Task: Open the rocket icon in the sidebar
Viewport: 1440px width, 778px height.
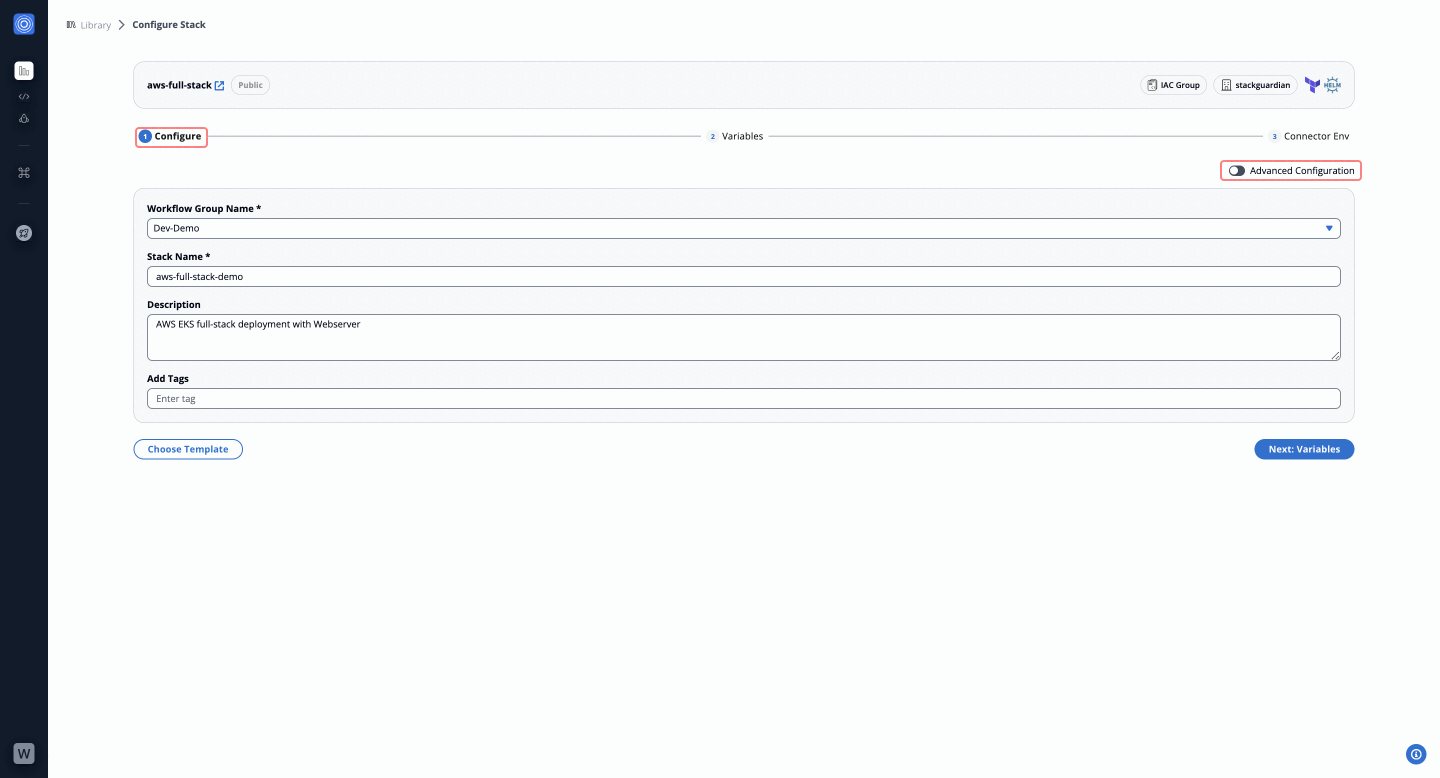Action: pos(24,233)
